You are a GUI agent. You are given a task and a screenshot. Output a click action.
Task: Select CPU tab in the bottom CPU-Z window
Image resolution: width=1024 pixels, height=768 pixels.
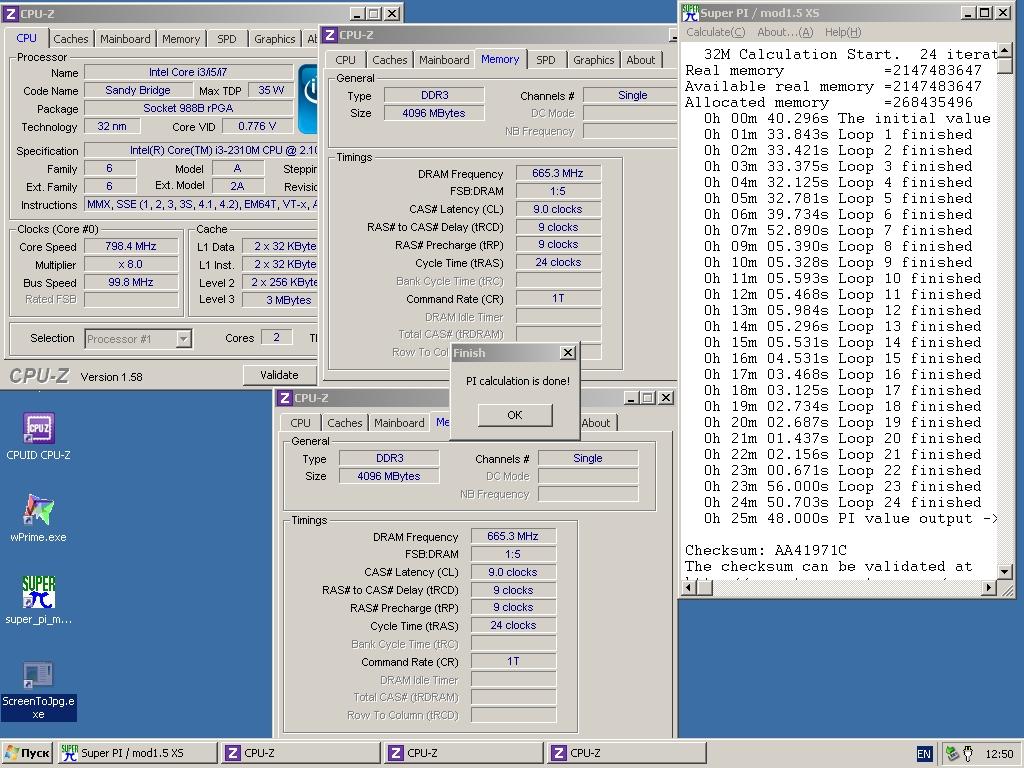pyautogui.click(x=300, y=423)
